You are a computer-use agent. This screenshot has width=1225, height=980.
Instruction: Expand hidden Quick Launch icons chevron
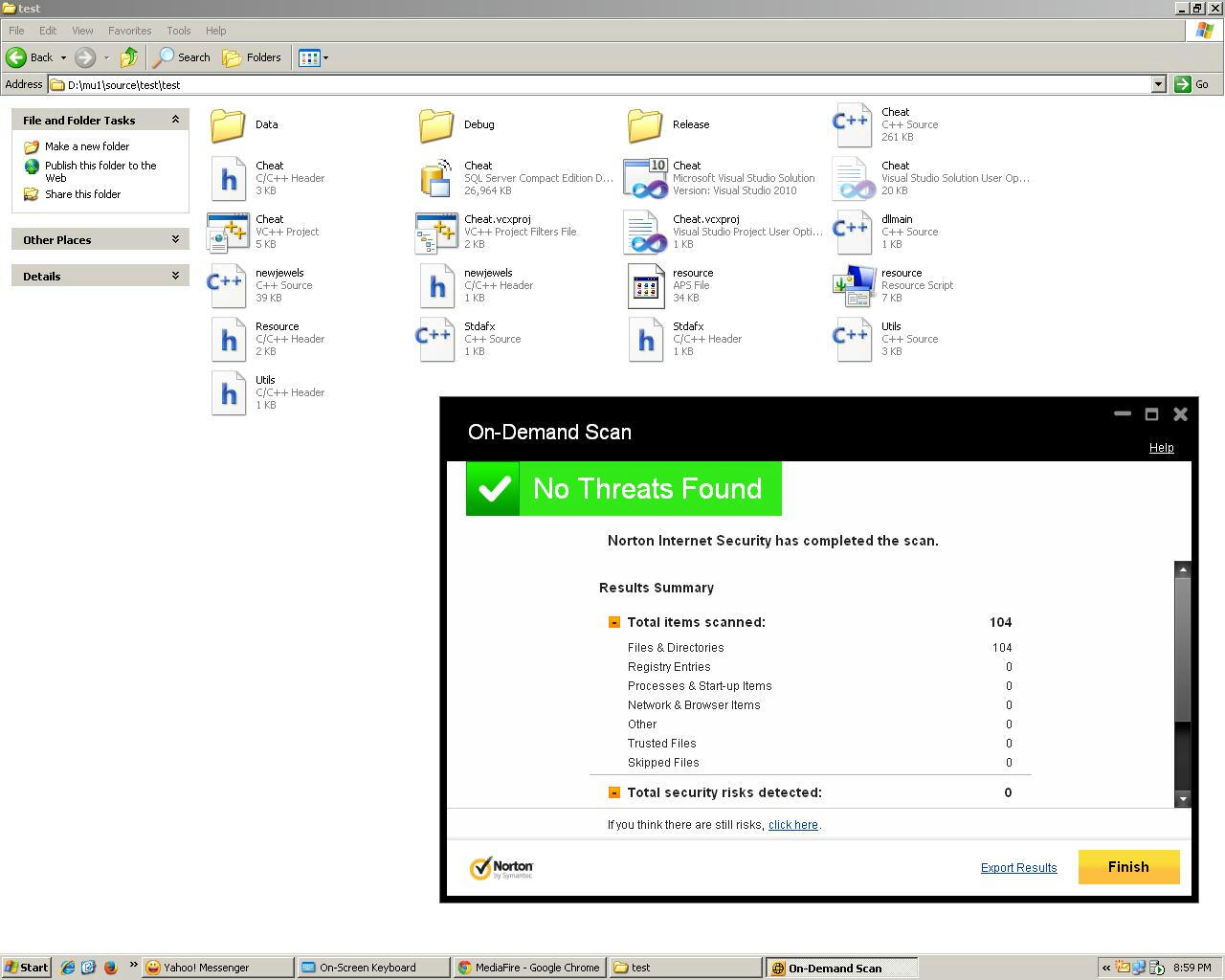click(133, 965)
